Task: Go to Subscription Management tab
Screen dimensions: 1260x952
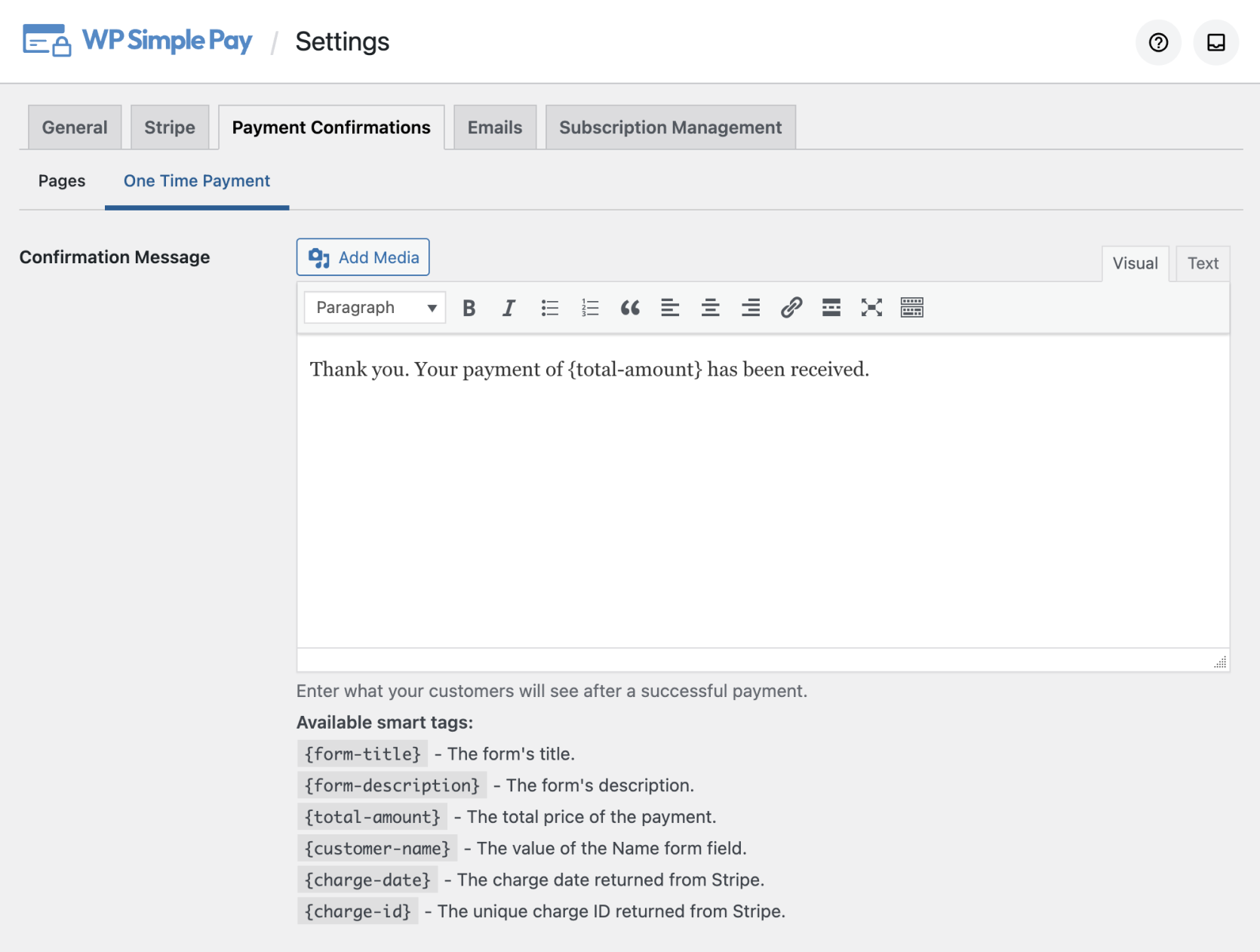Action: [x=671, y=127]
